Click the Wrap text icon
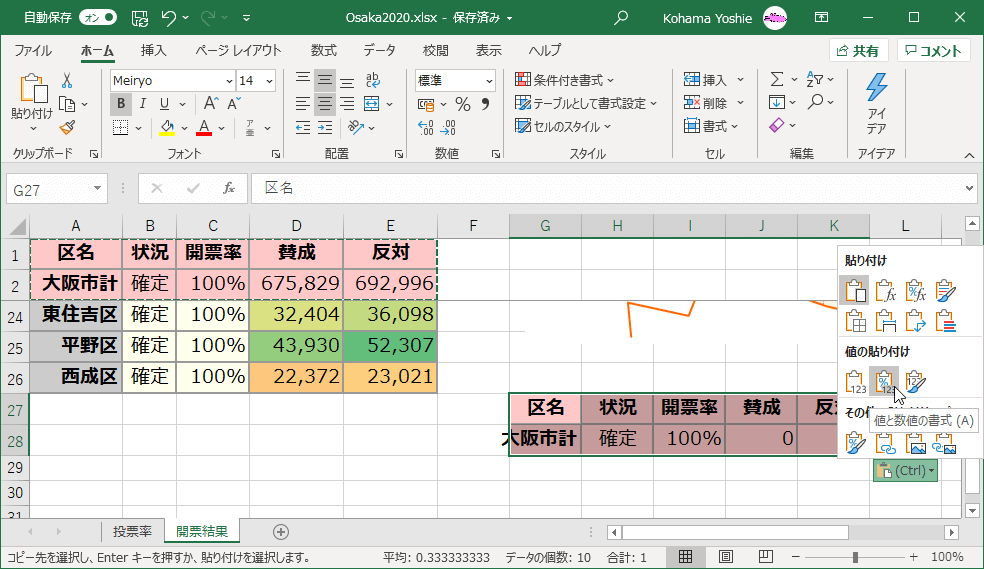The height and width of the screenshot is (569, 984). (372, 80)
